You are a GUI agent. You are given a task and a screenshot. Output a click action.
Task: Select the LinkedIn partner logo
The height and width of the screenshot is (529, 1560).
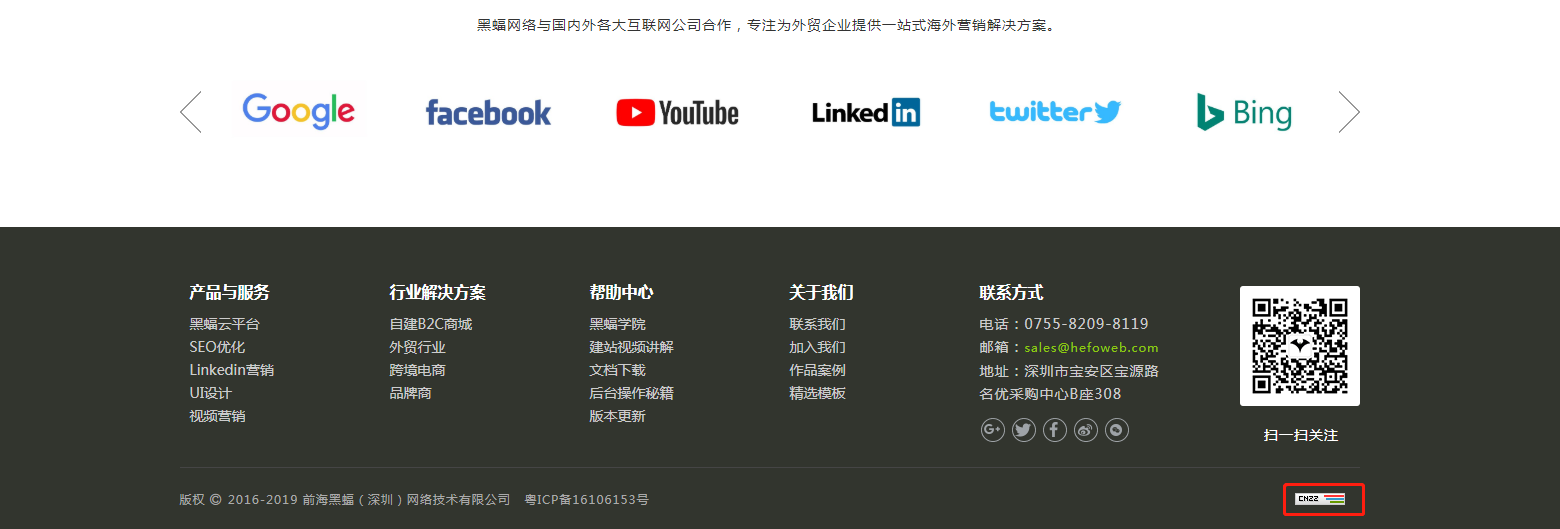point(865,113)
